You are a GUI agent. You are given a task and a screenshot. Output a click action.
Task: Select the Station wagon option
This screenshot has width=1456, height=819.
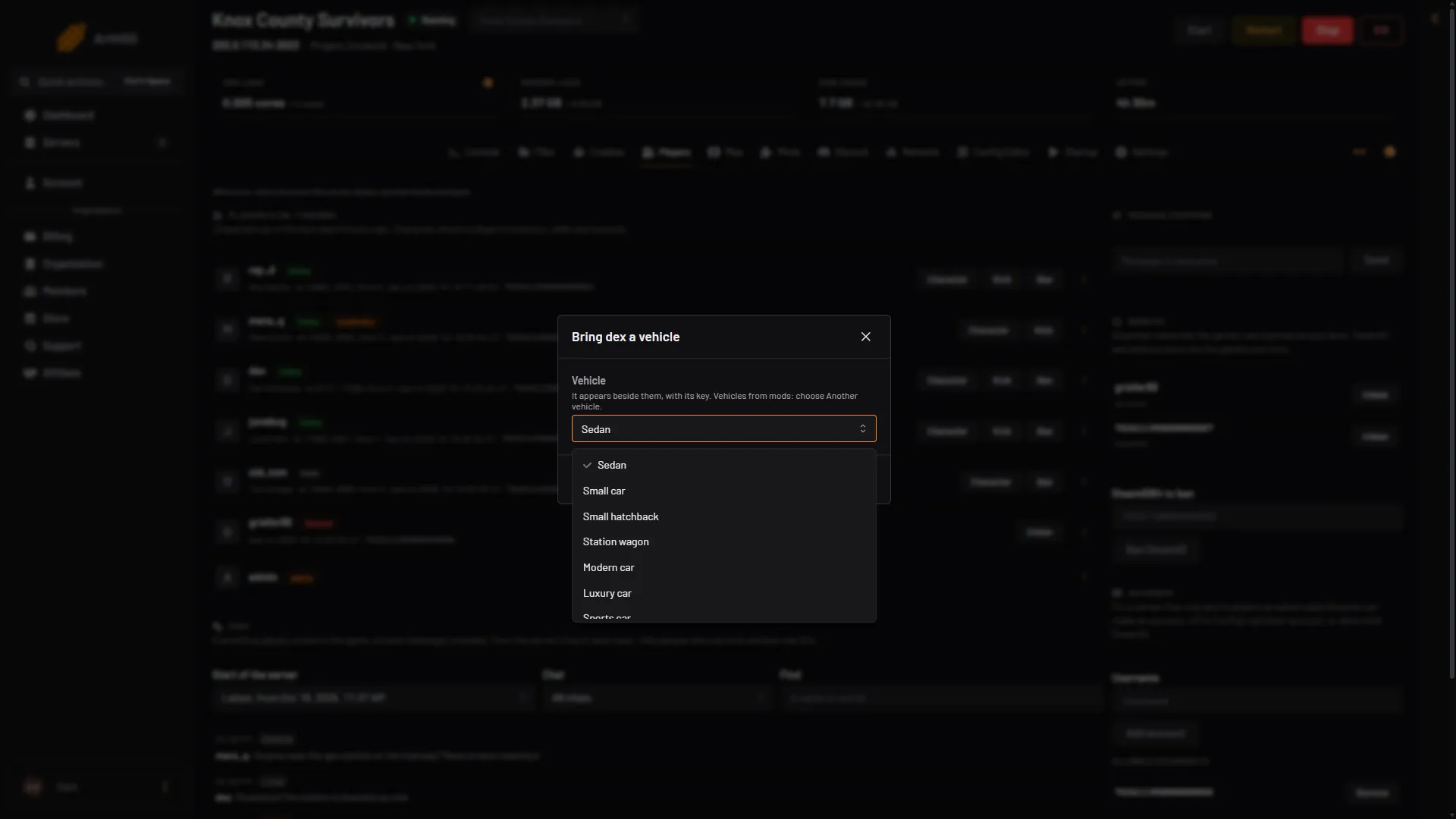(x=723, y=542)
